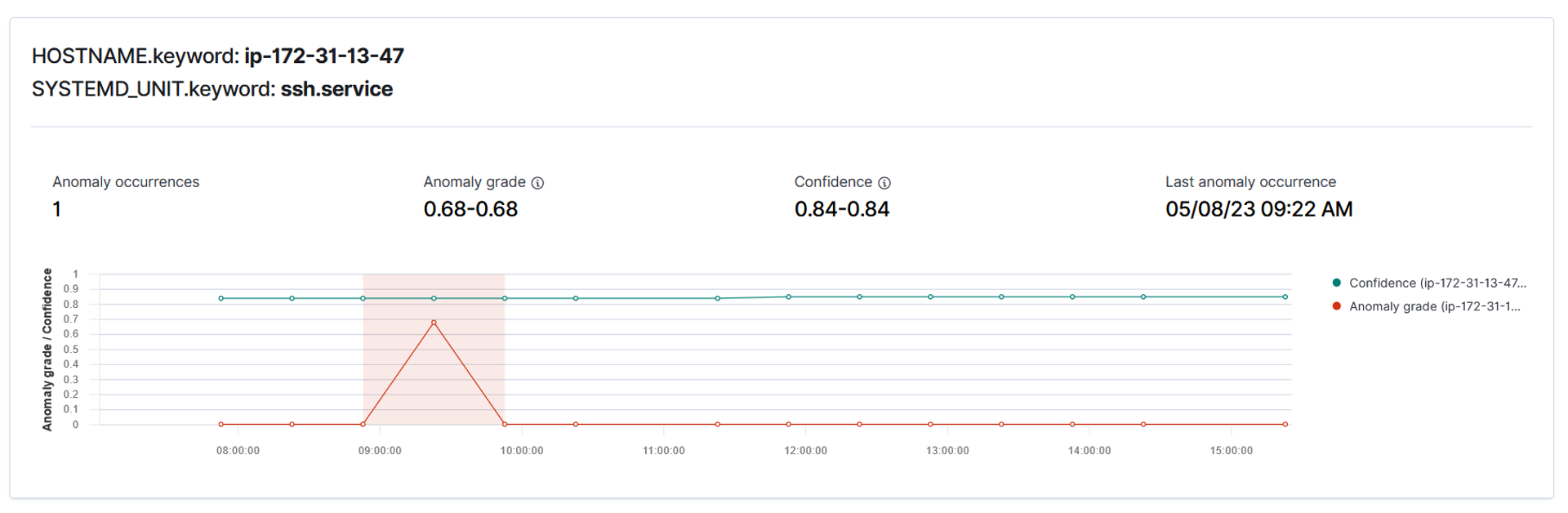Image resolution: width=1568 pixels, height=513 pixels.
Task: Click the 12:00:00 time axis label
Action: (x=805, y=451)
